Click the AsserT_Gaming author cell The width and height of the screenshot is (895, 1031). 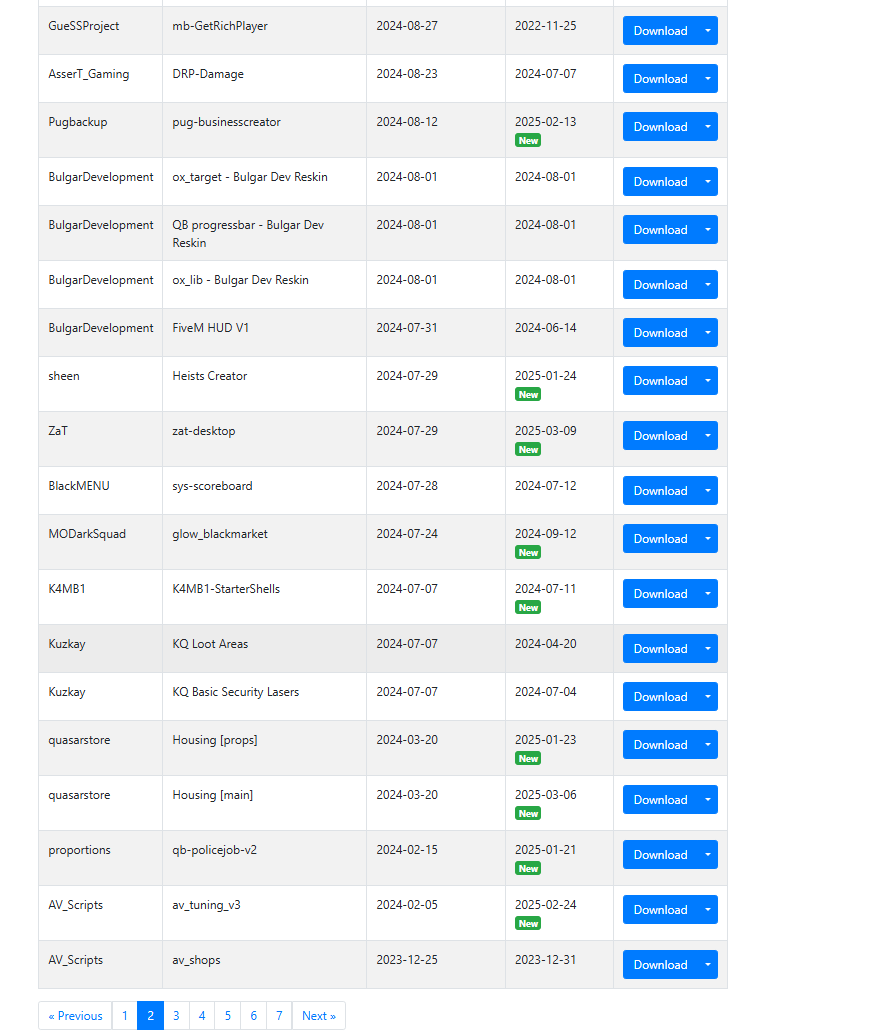[x=101, y=79]
